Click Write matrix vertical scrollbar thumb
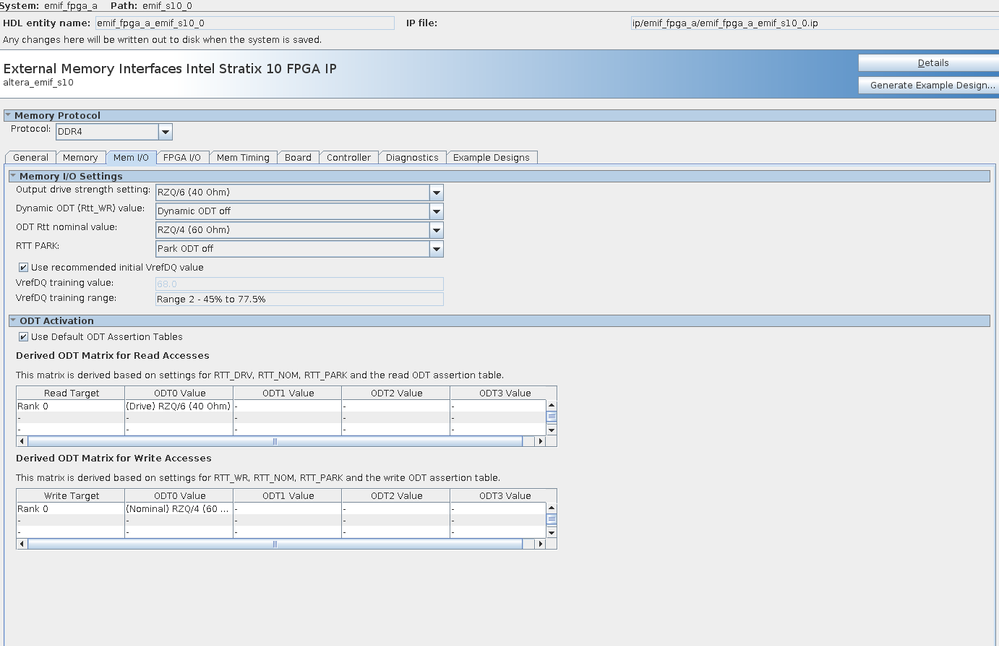 pos(552,519)
